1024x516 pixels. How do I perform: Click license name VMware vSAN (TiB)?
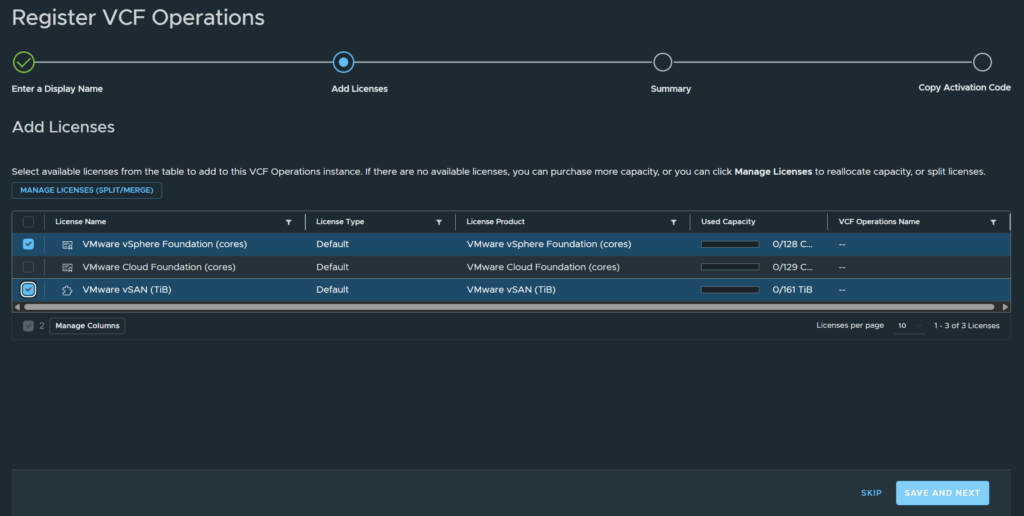(127, 290)
